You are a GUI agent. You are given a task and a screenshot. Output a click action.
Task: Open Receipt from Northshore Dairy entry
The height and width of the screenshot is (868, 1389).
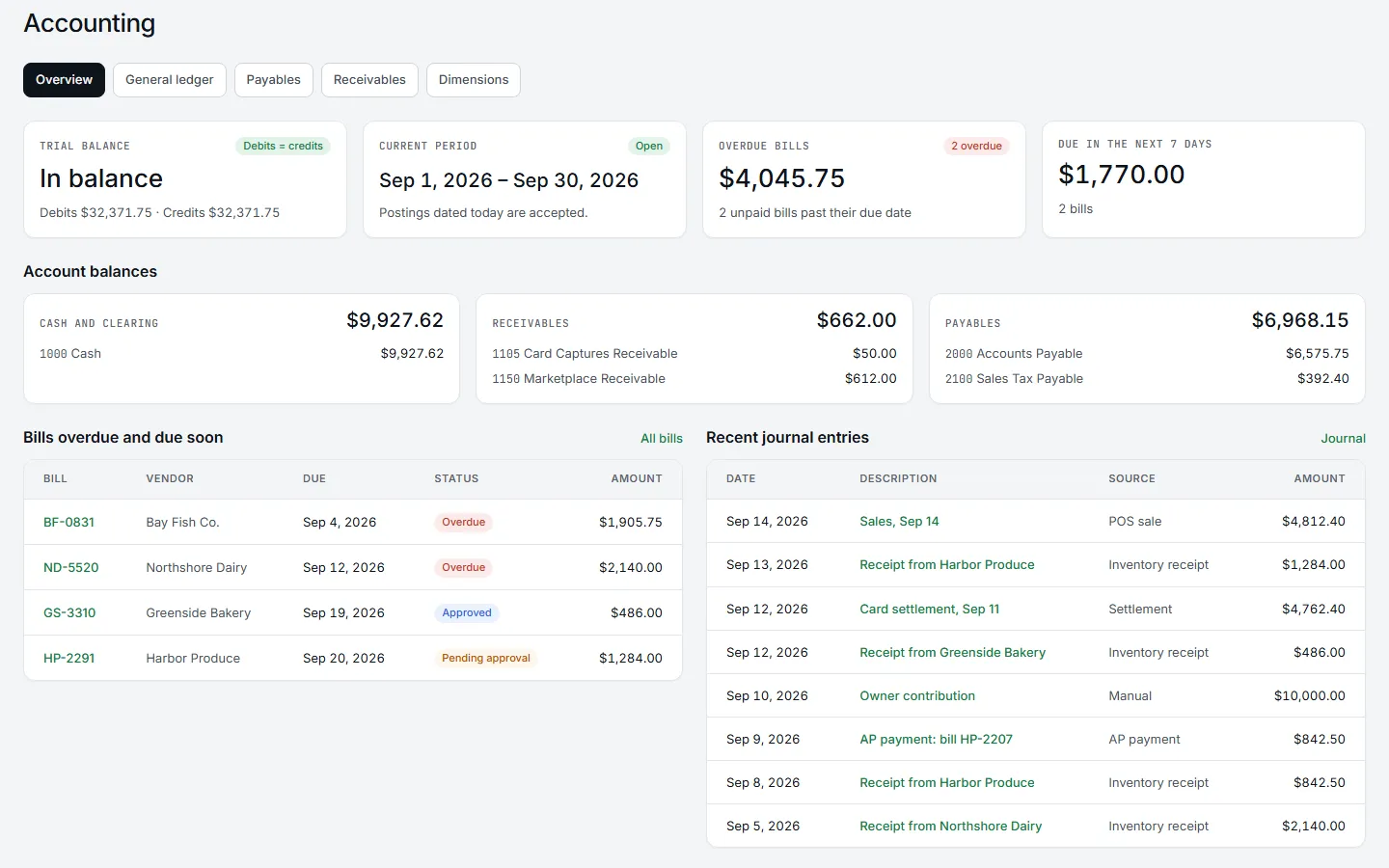[x=950, y=826]
